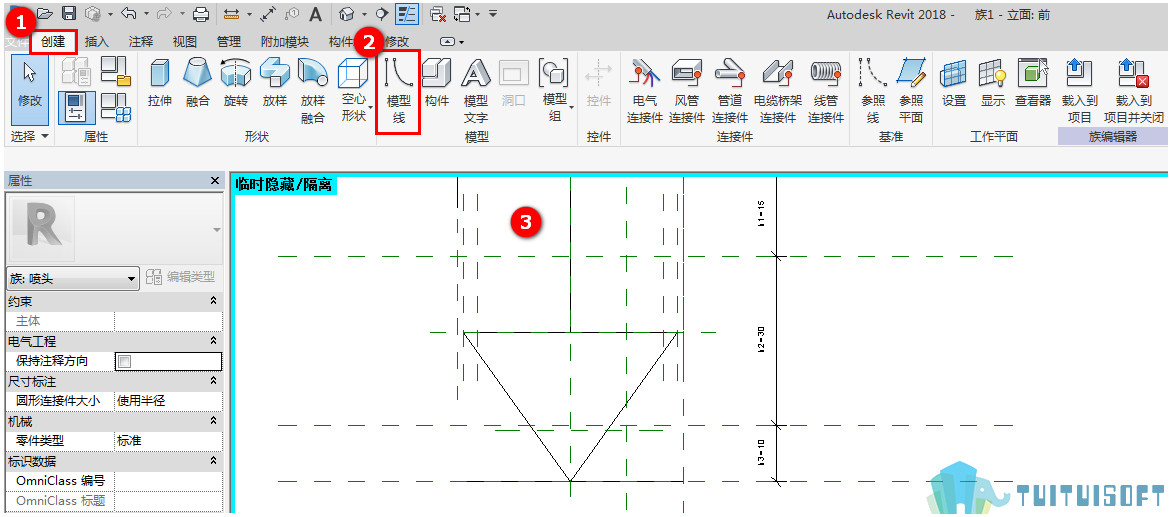
Task: Click the Print icon
Action: click(x=201, y=13)
